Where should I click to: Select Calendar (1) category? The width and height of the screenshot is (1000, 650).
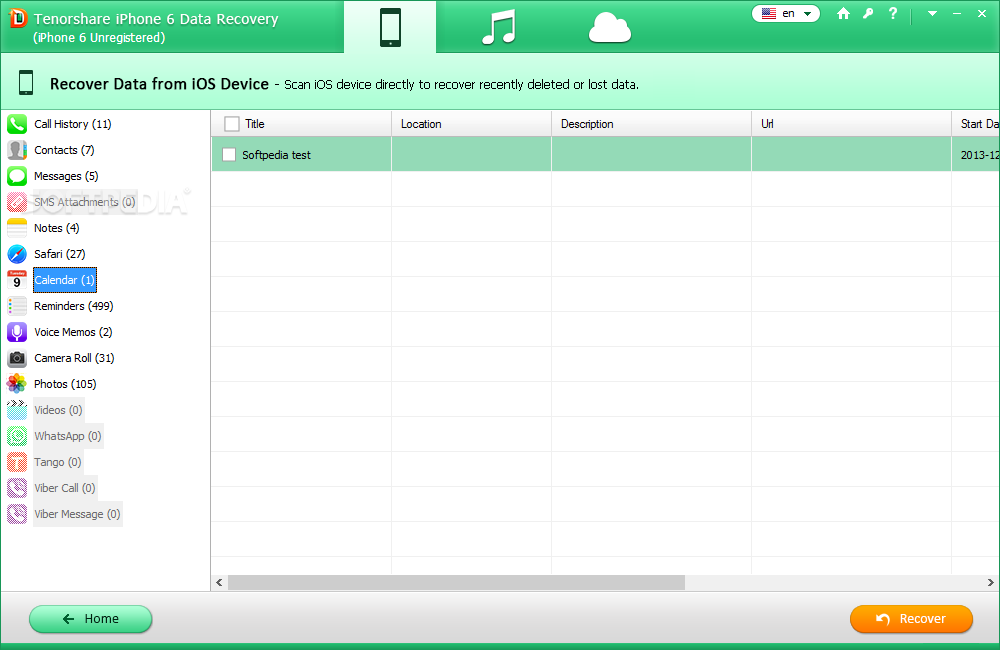(64, 280)
